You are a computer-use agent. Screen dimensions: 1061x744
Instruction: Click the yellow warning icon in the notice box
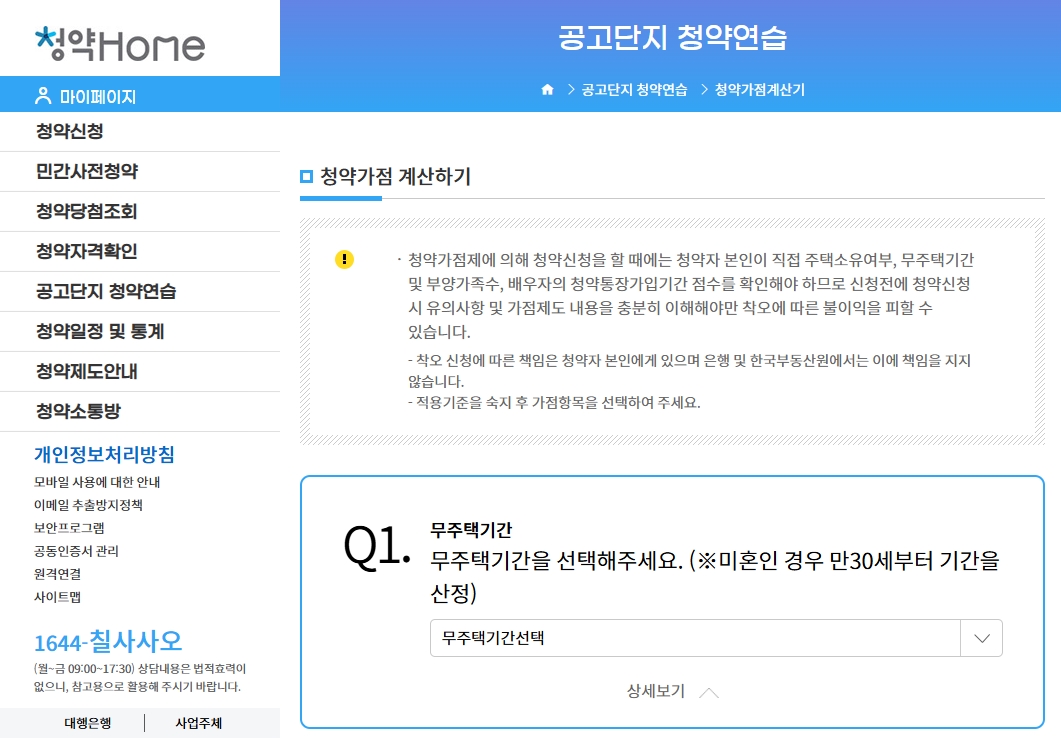(x=345, y=259)
